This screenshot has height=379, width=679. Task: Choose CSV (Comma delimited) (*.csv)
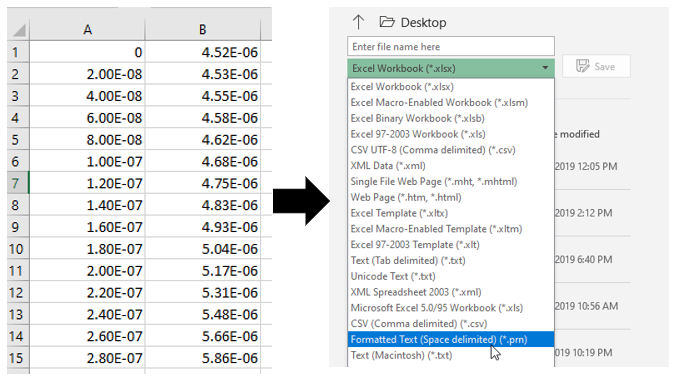point(451,324)
